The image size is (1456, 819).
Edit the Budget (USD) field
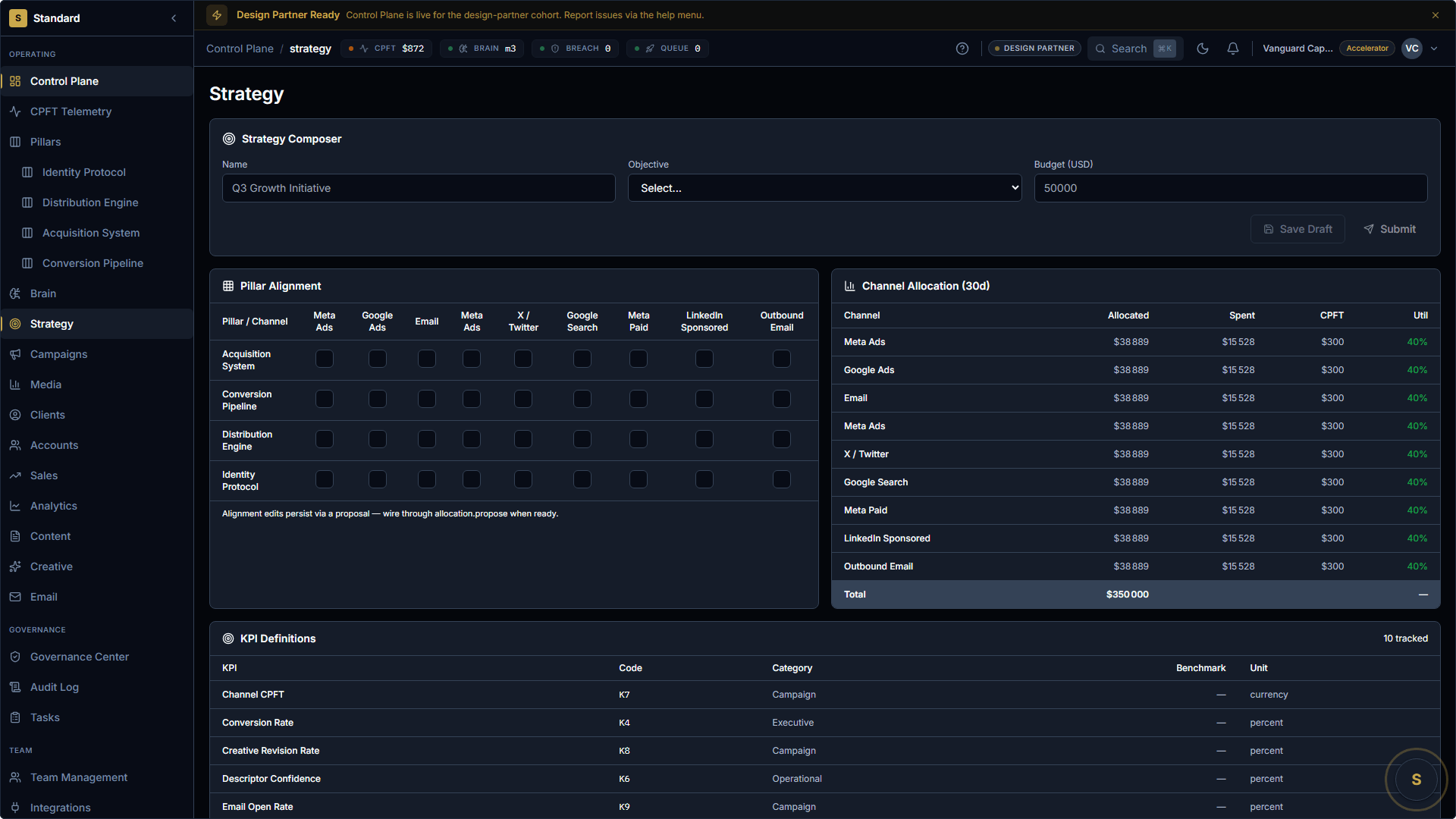pyautogui.click(x=1231, y=188)
